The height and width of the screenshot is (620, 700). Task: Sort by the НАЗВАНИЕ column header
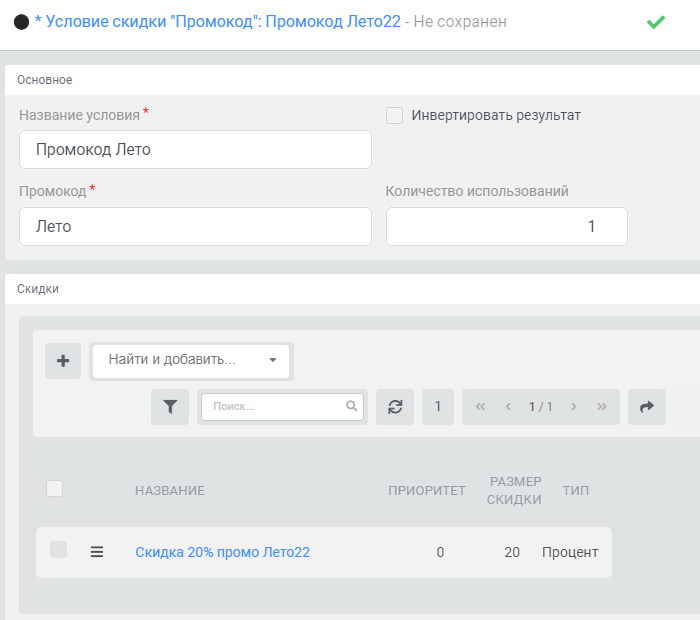(x=170, y=491)
